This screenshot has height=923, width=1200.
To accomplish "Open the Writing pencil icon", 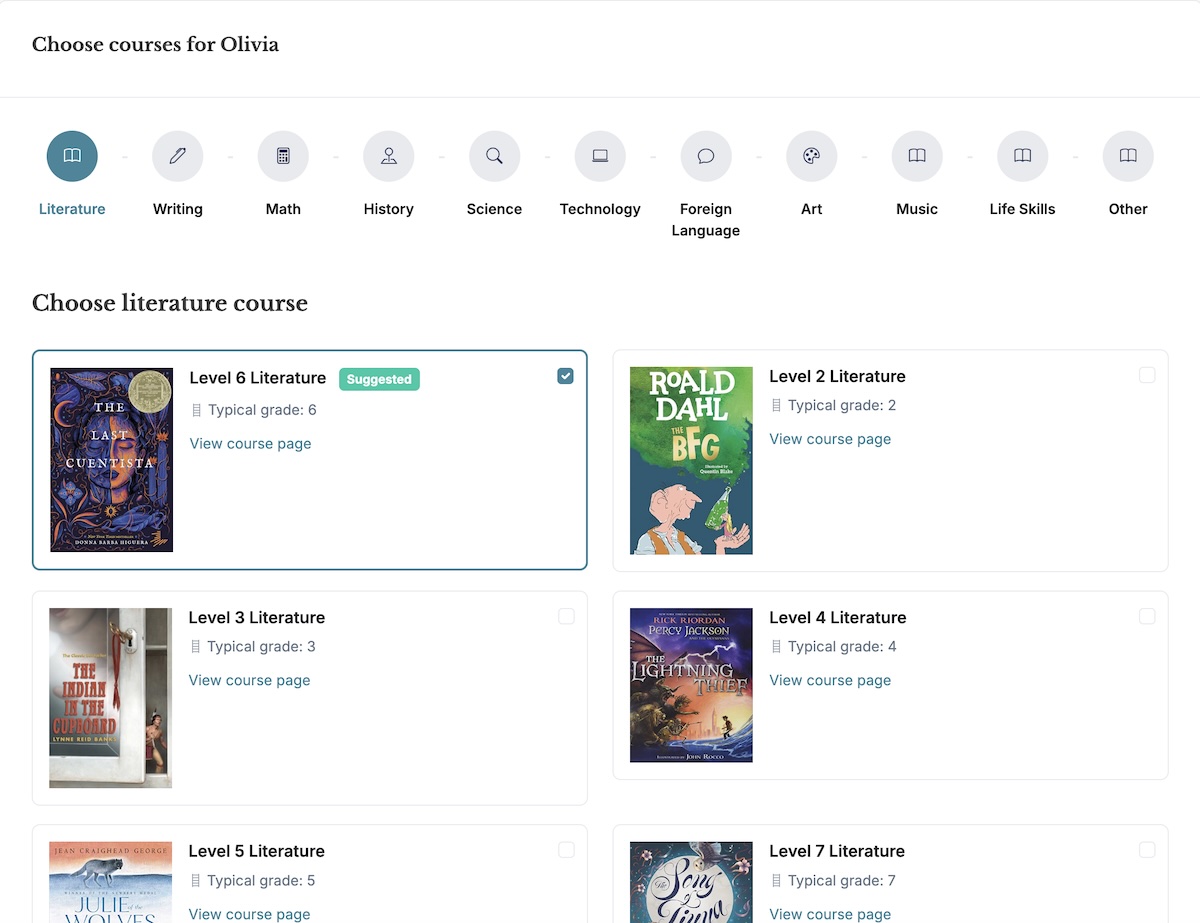I will 178,156.
